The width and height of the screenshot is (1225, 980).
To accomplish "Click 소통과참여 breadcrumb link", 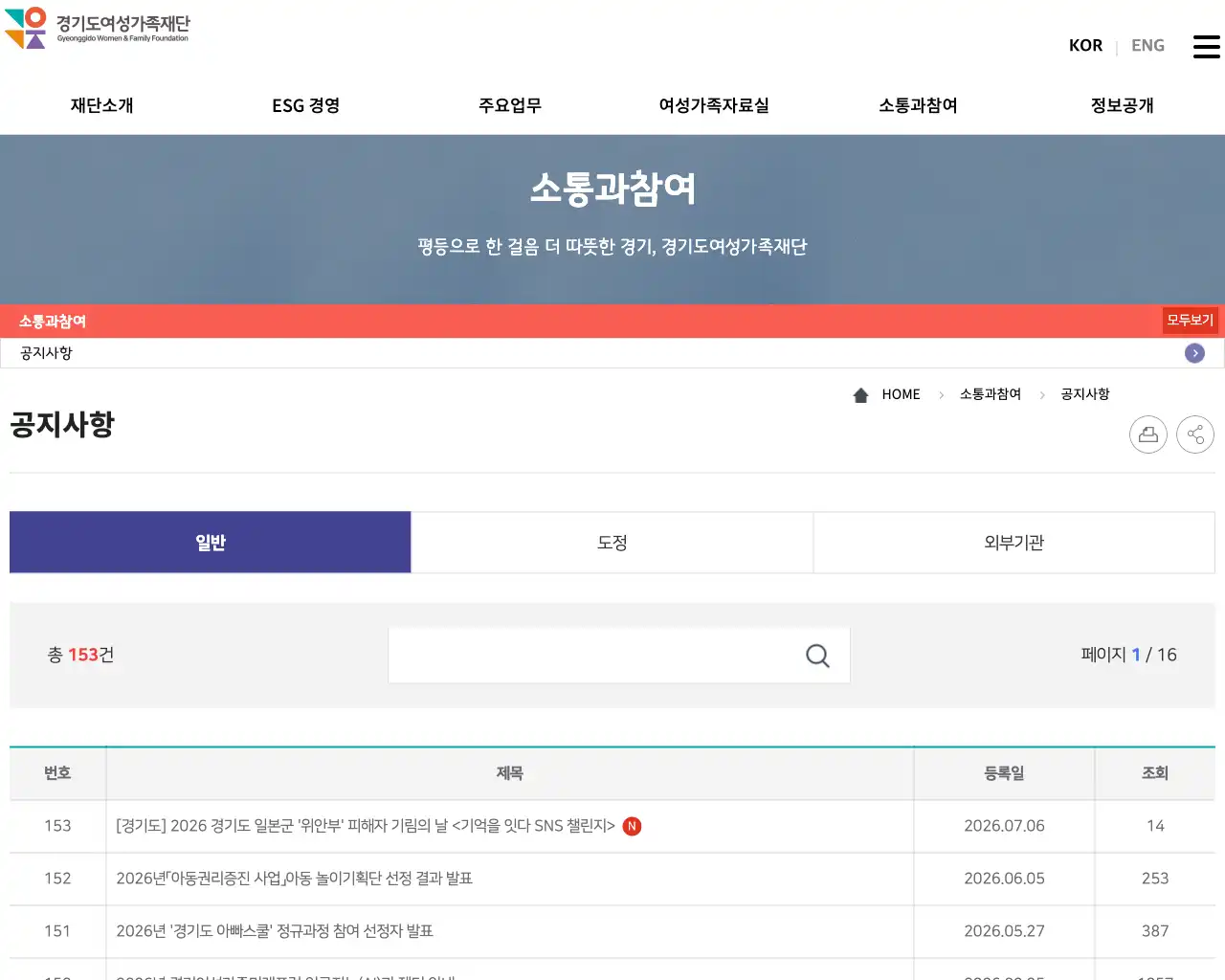I will pyautogui.click(x=991, y=394).
